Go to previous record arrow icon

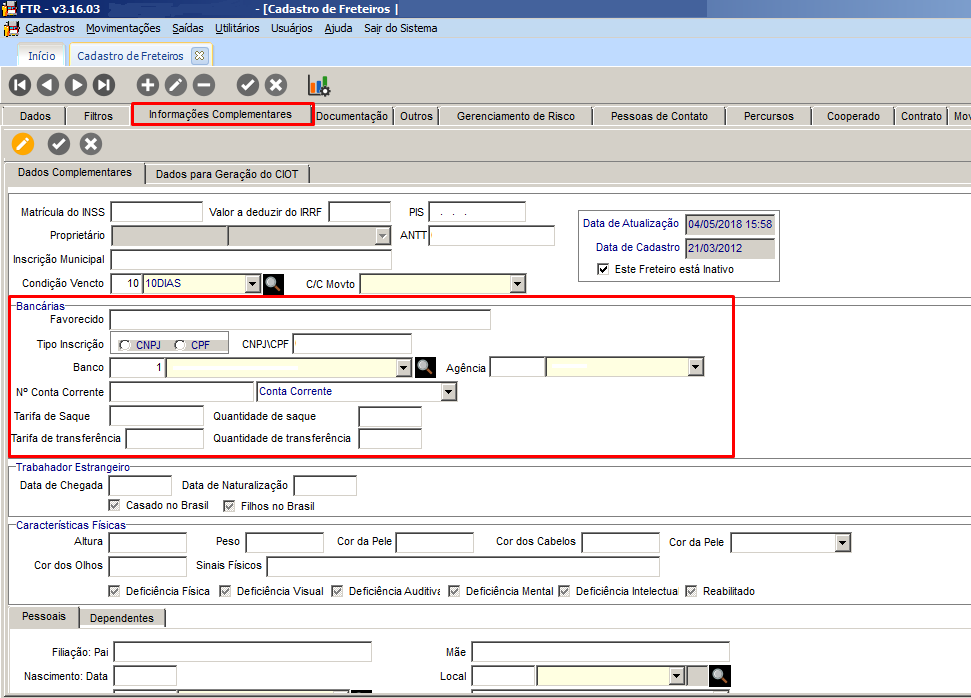(x=48, y=85)
